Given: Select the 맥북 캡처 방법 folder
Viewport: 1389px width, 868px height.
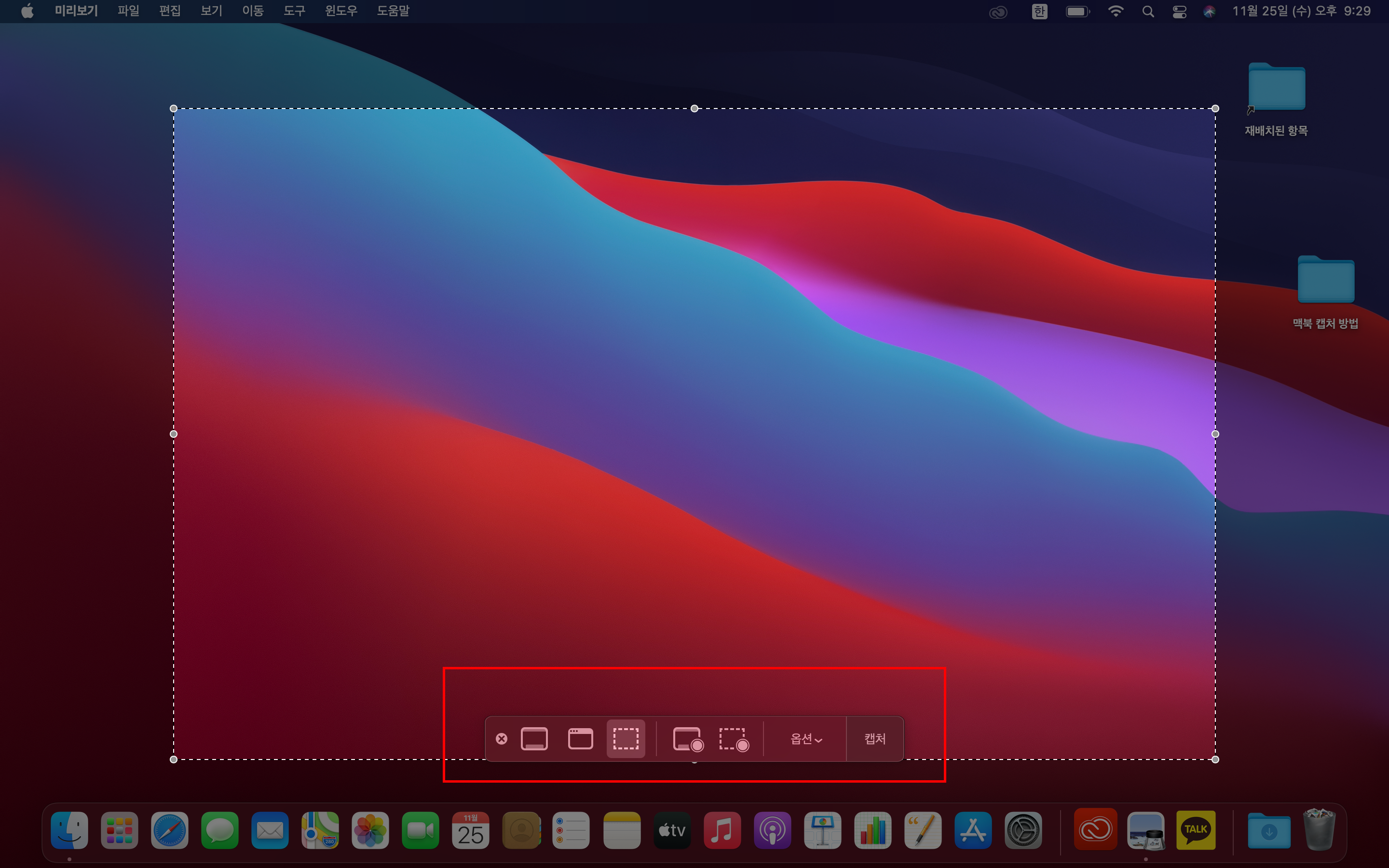Looking at the screenshot, I should tap(1325, 281).
